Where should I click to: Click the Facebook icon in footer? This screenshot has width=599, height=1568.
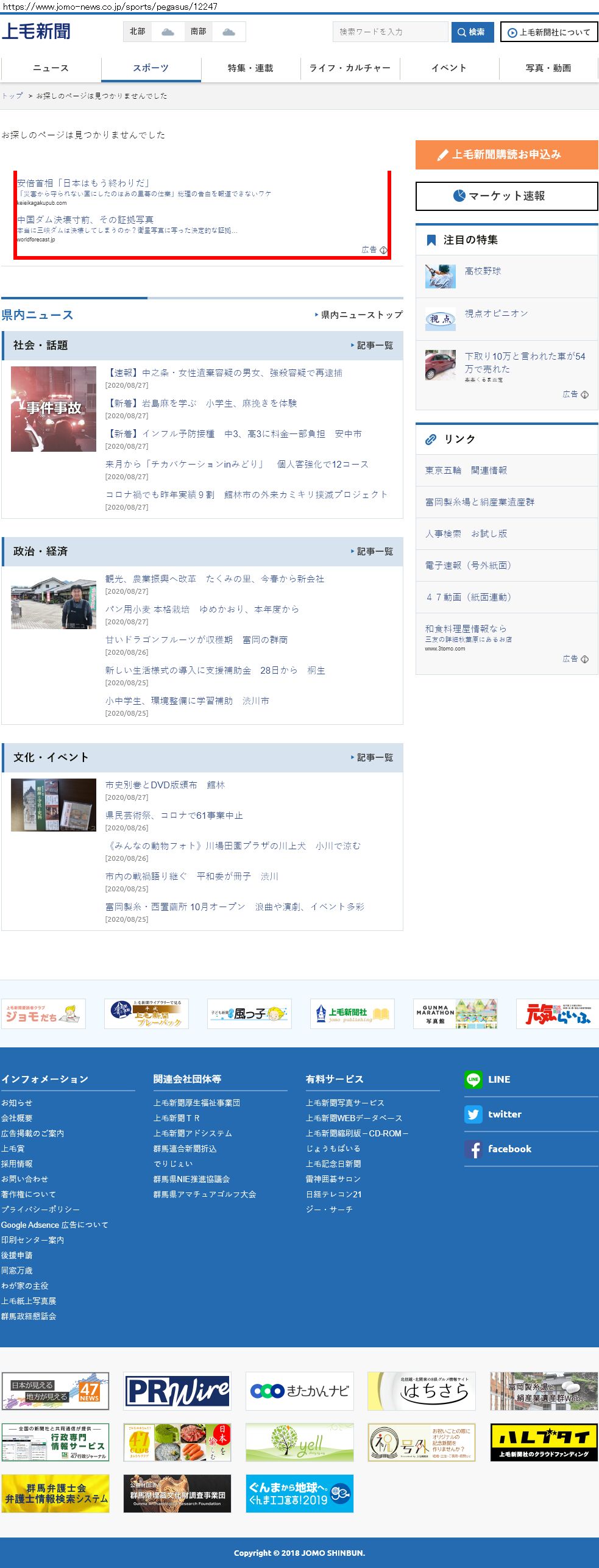click(x=473, y=1149)
